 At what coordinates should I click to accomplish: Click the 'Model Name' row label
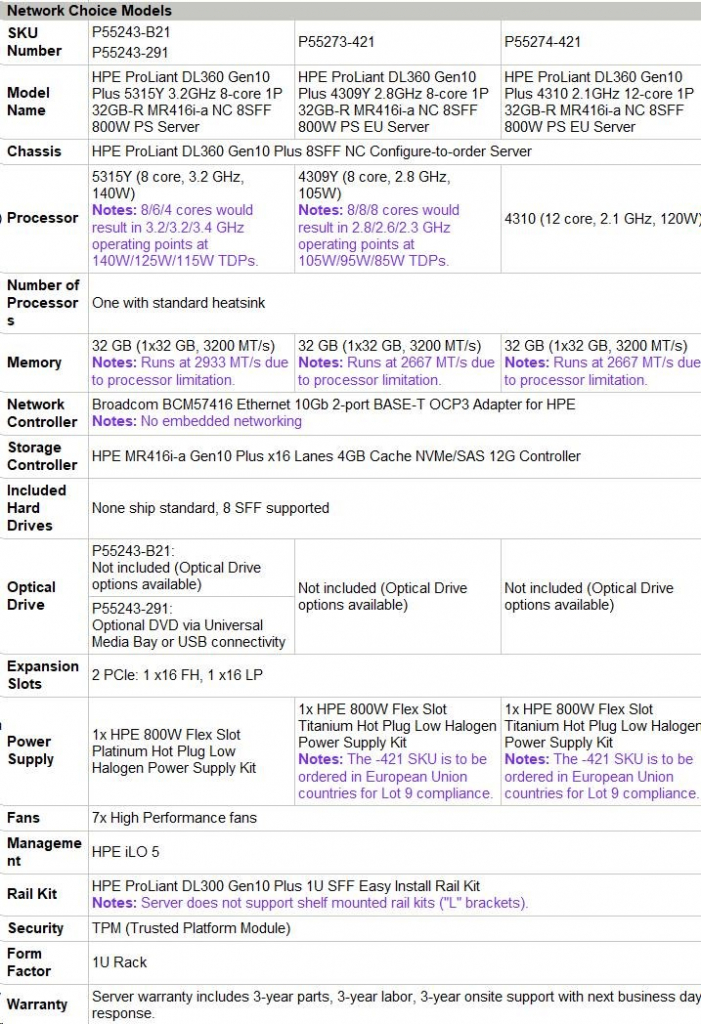coord(28,101)
